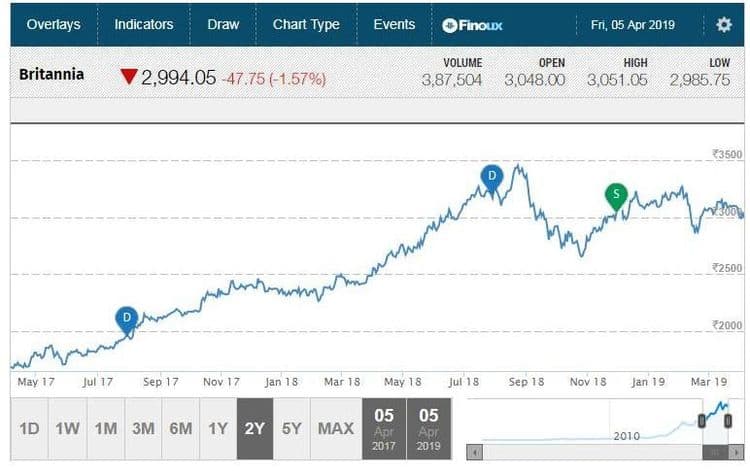Select the 5Y time range
The width and height of the screenshot is (750, 471).
pos(291,428)
